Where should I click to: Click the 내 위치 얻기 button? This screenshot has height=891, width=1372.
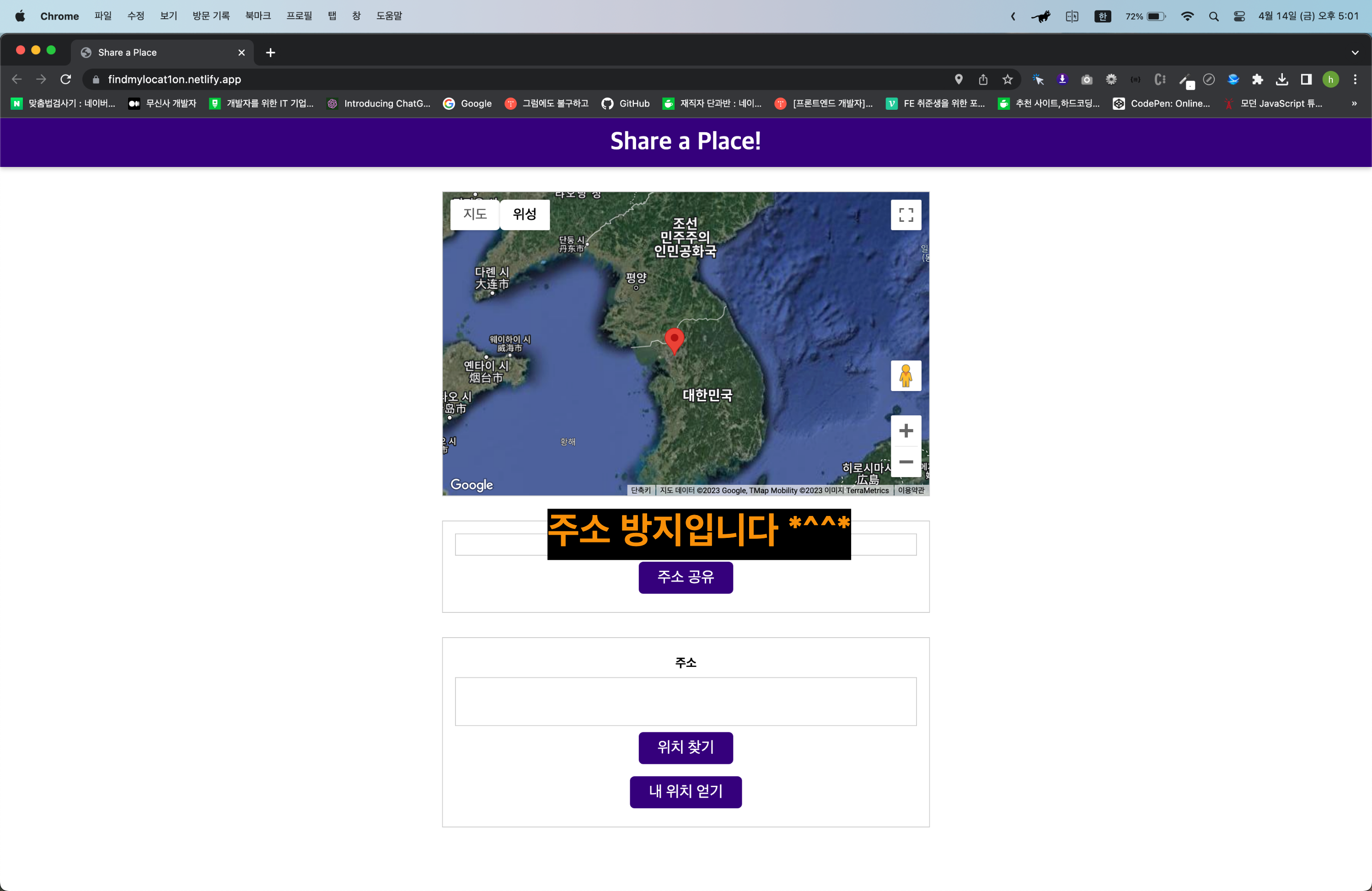click(x=686, y=791)
